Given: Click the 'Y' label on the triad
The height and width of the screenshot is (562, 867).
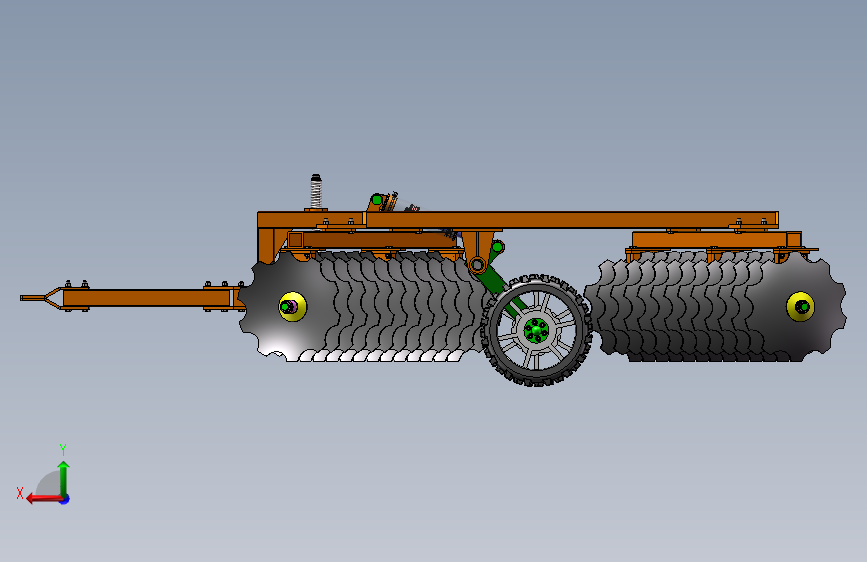Looking at the screenshot, I should point(63,450).
